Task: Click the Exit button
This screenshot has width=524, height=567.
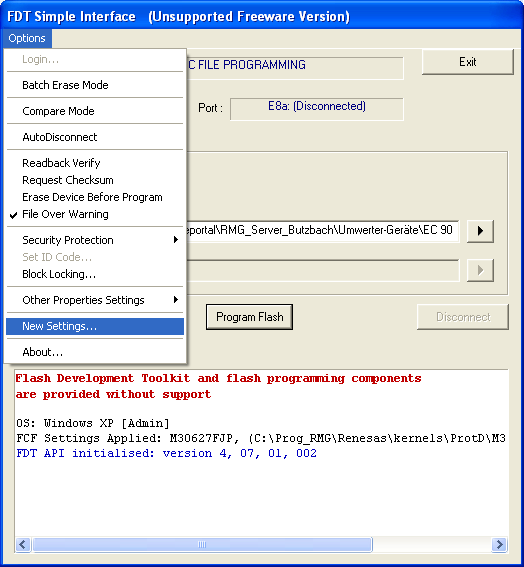Action: tap(468, 62)
